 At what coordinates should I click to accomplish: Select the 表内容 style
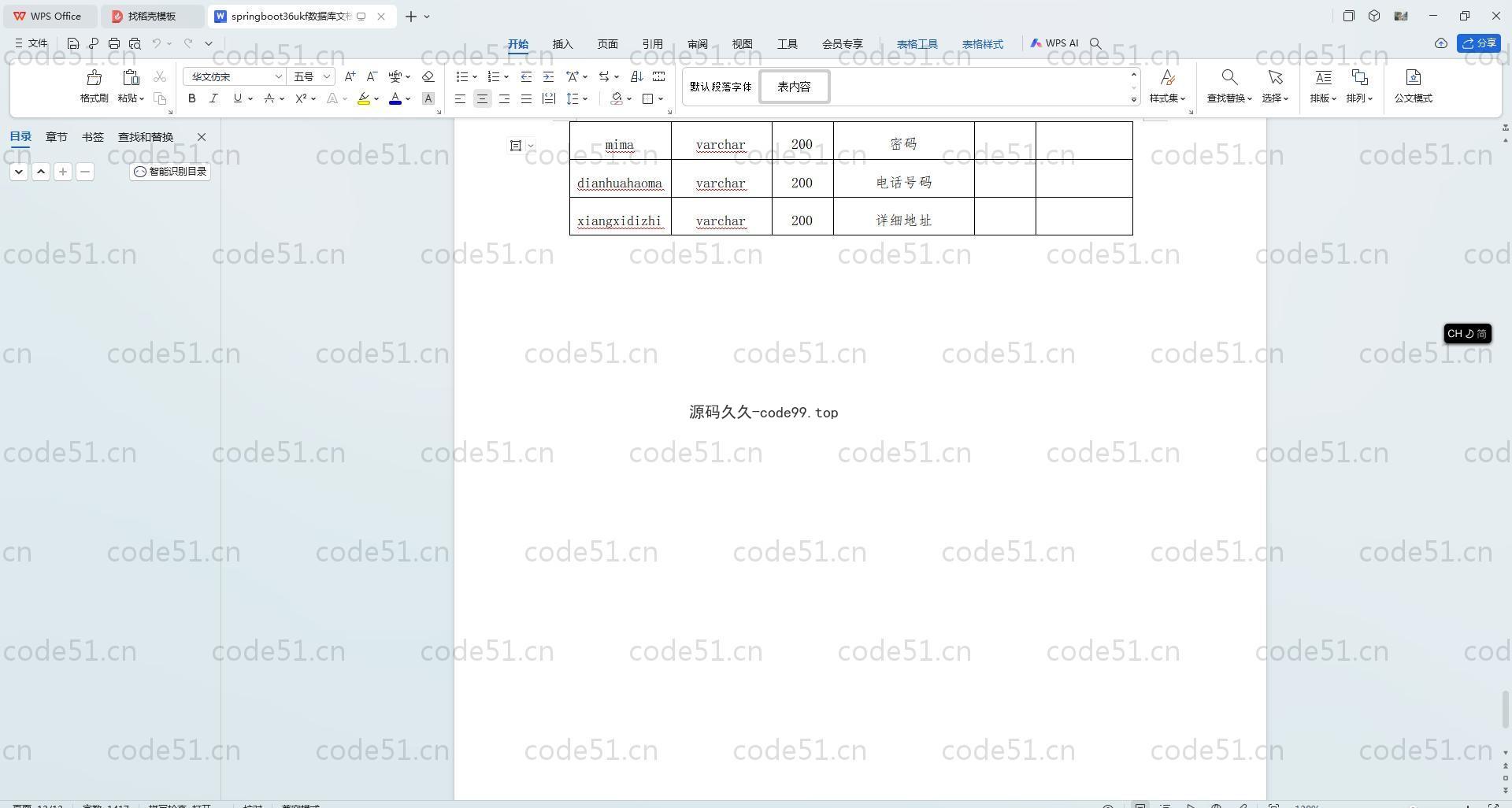tap(794, 87)
